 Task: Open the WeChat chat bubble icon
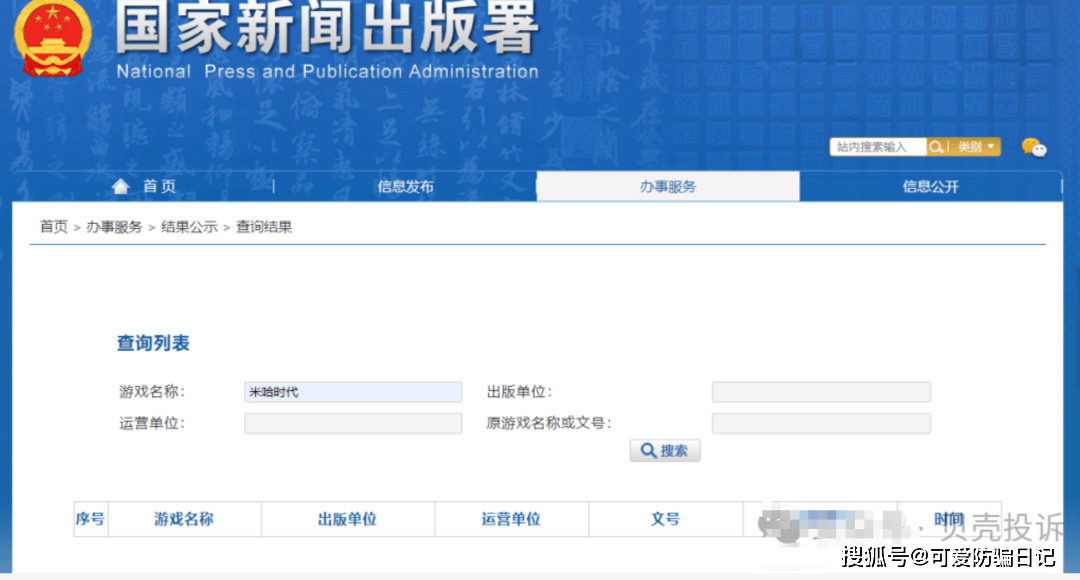1034,148
